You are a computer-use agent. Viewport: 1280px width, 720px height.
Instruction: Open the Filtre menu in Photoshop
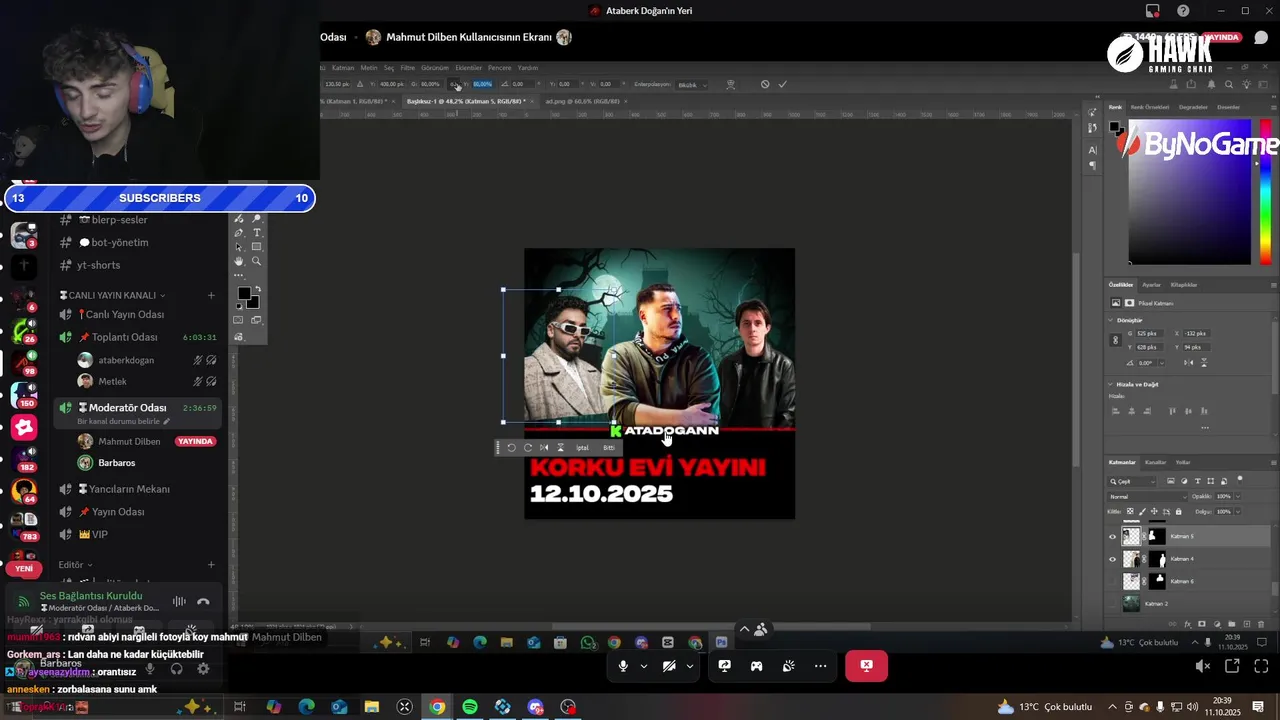click(x=408, y=68)
